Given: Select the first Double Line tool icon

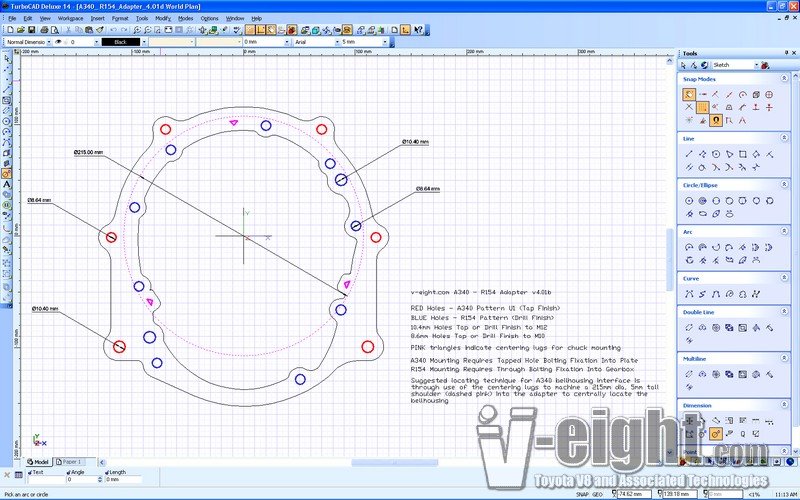Looking at the screenshot, I should [x=689, y=327].
